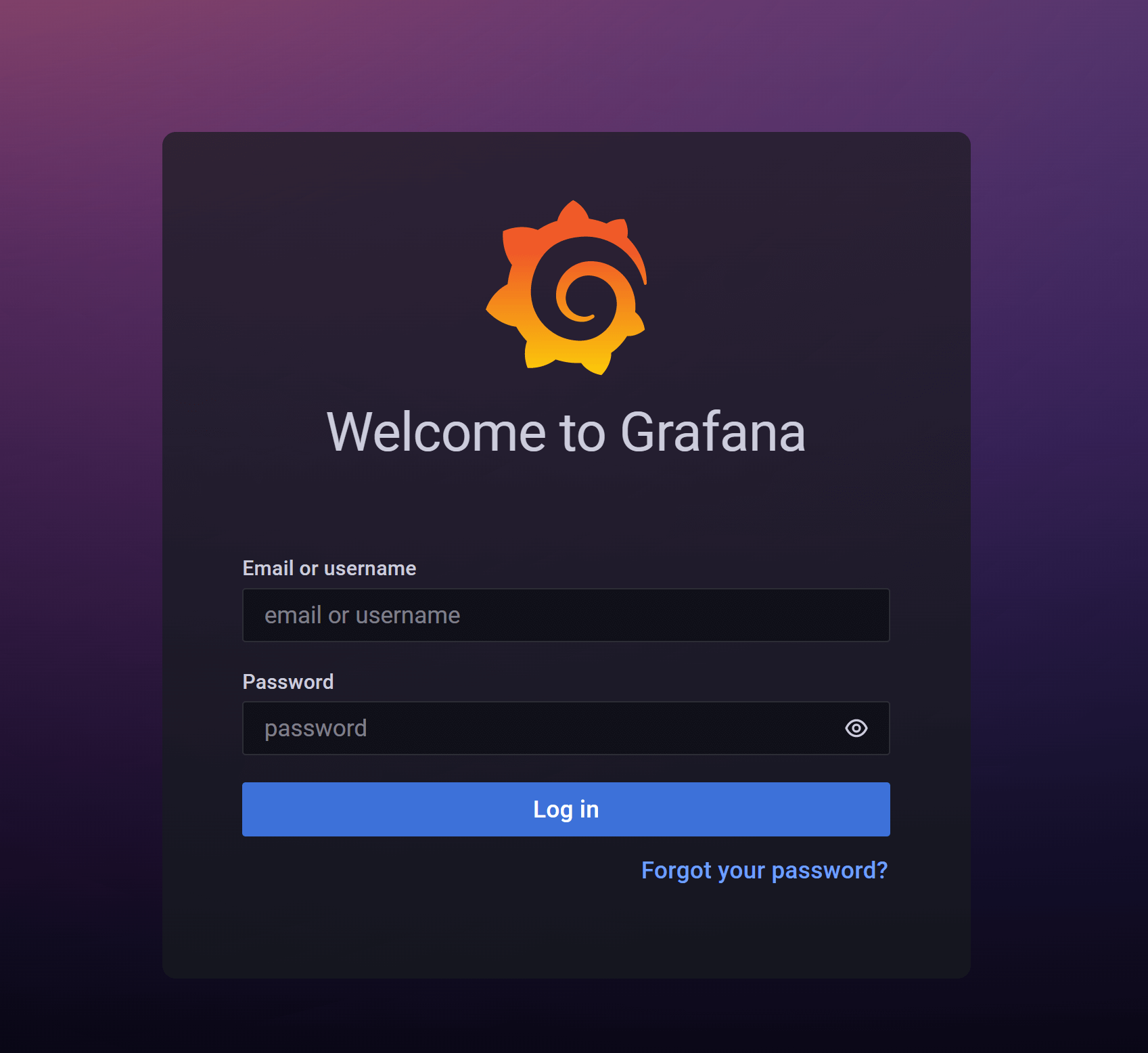The height and width of the screenshot is (1053, 1148).
Task: Open the Forgot your password link
Action: 764,870
